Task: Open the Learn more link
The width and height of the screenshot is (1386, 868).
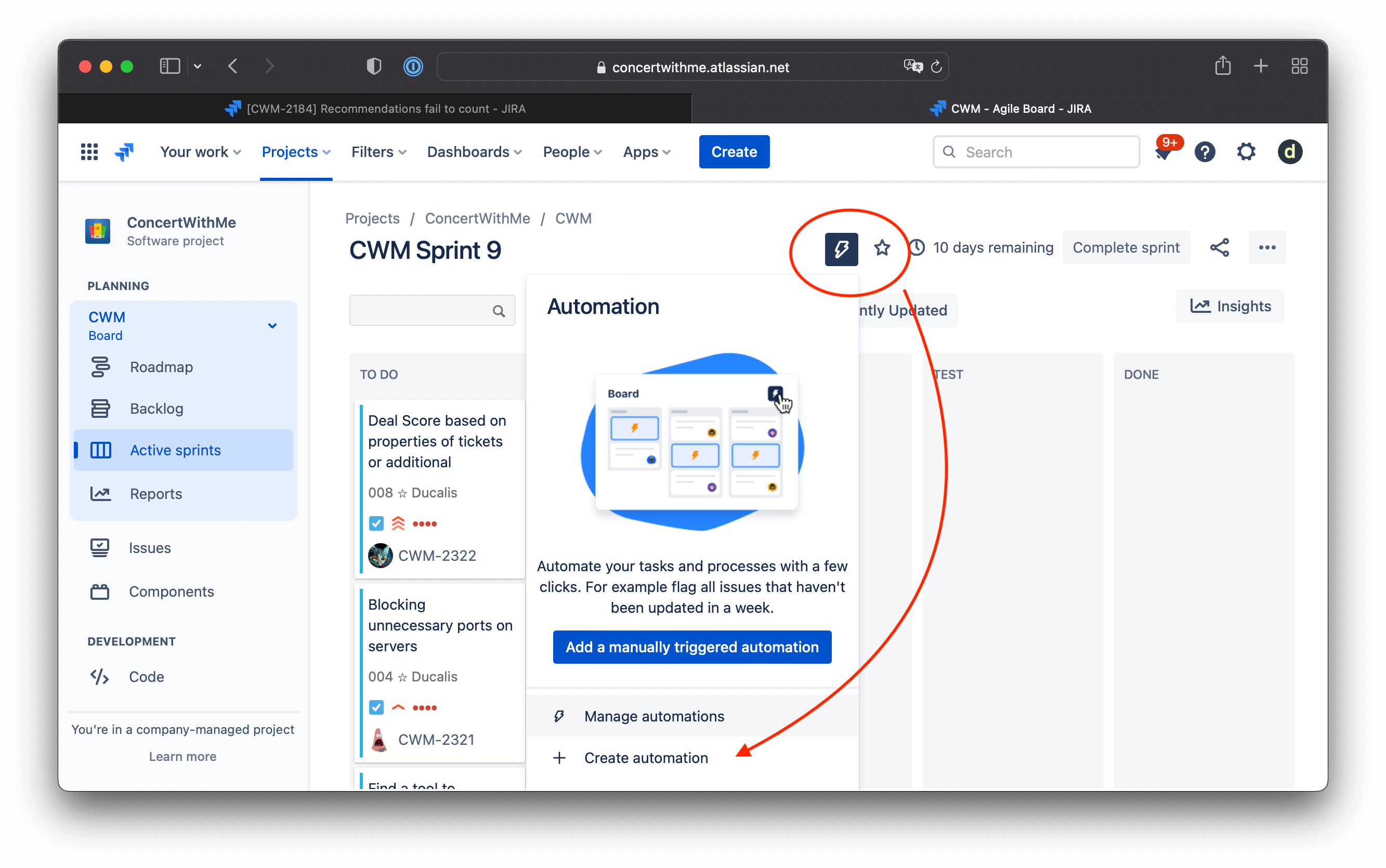Action: click(182, 756)
